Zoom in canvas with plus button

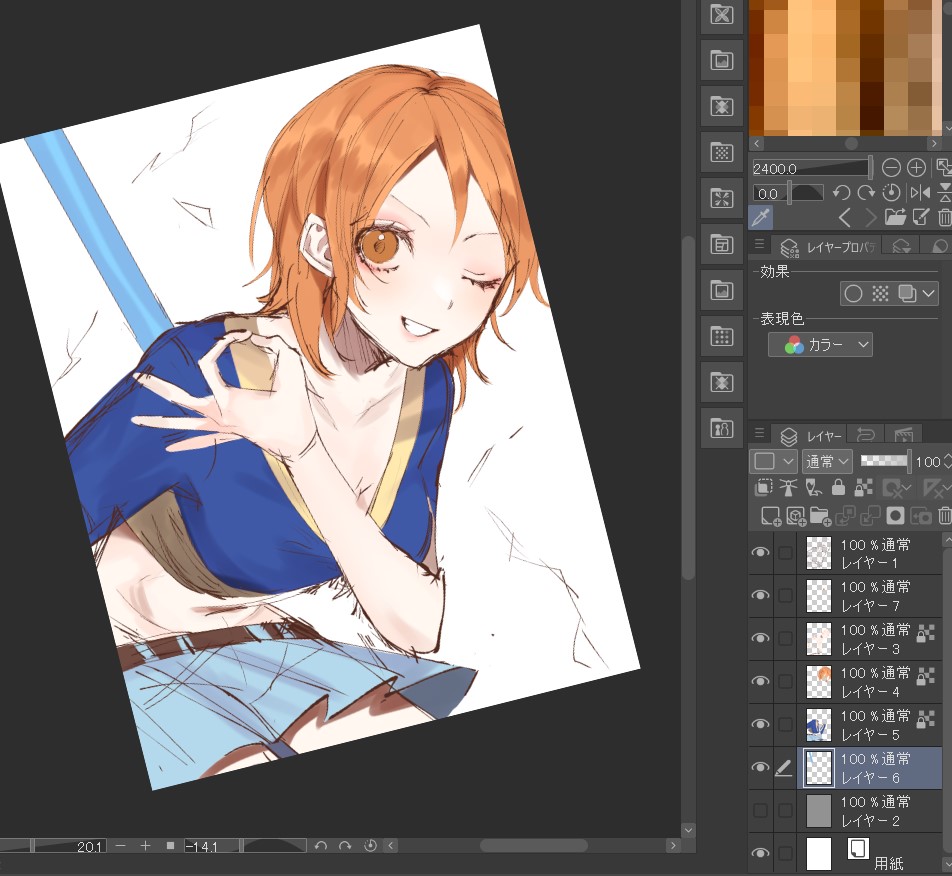pyautogui.click(x=146, y=846)
